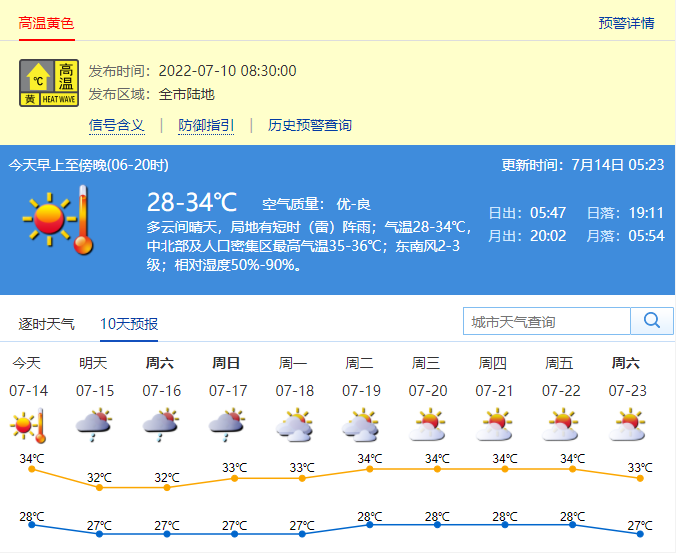Switch to the 逐时天气 tab
Image resolution: width=676 pixels, height=553 pixels.
47,324
